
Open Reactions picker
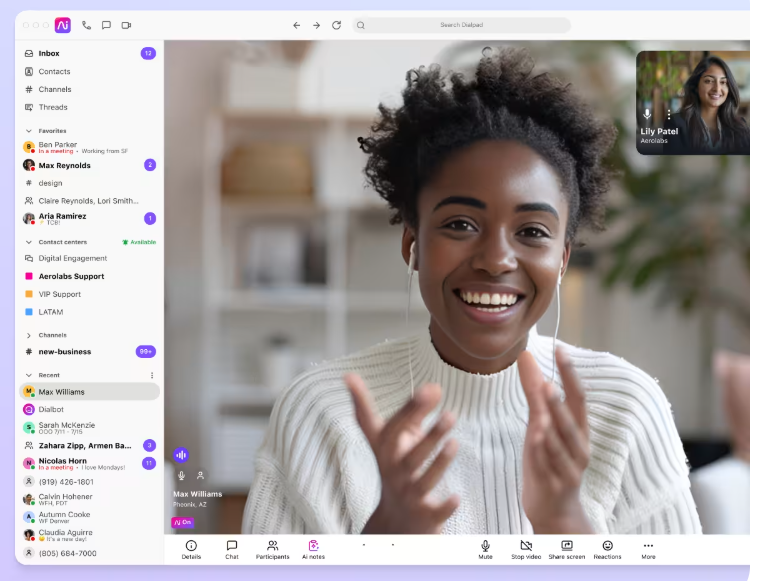pos(607,550)
